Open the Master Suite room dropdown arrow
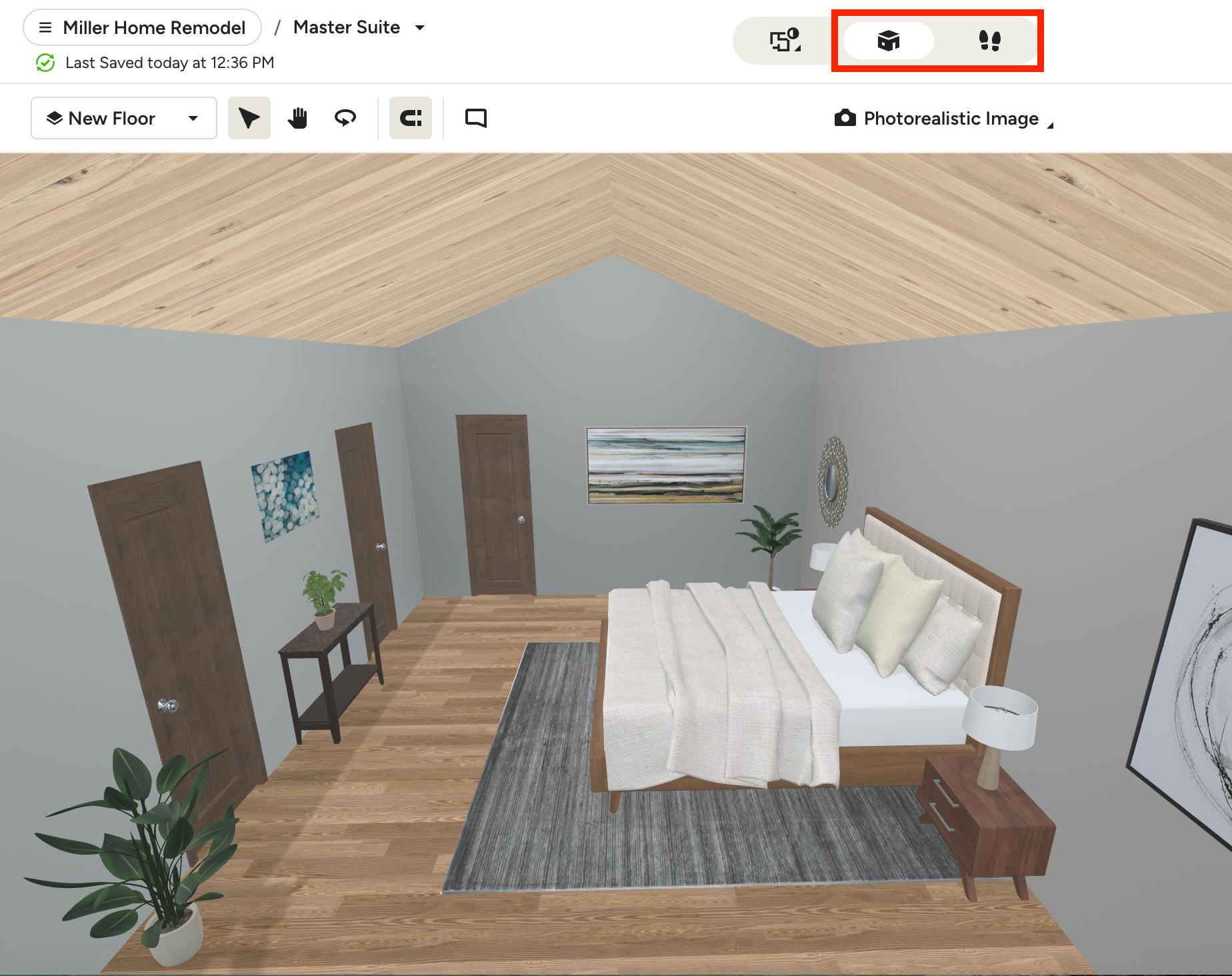 point(420,27)
